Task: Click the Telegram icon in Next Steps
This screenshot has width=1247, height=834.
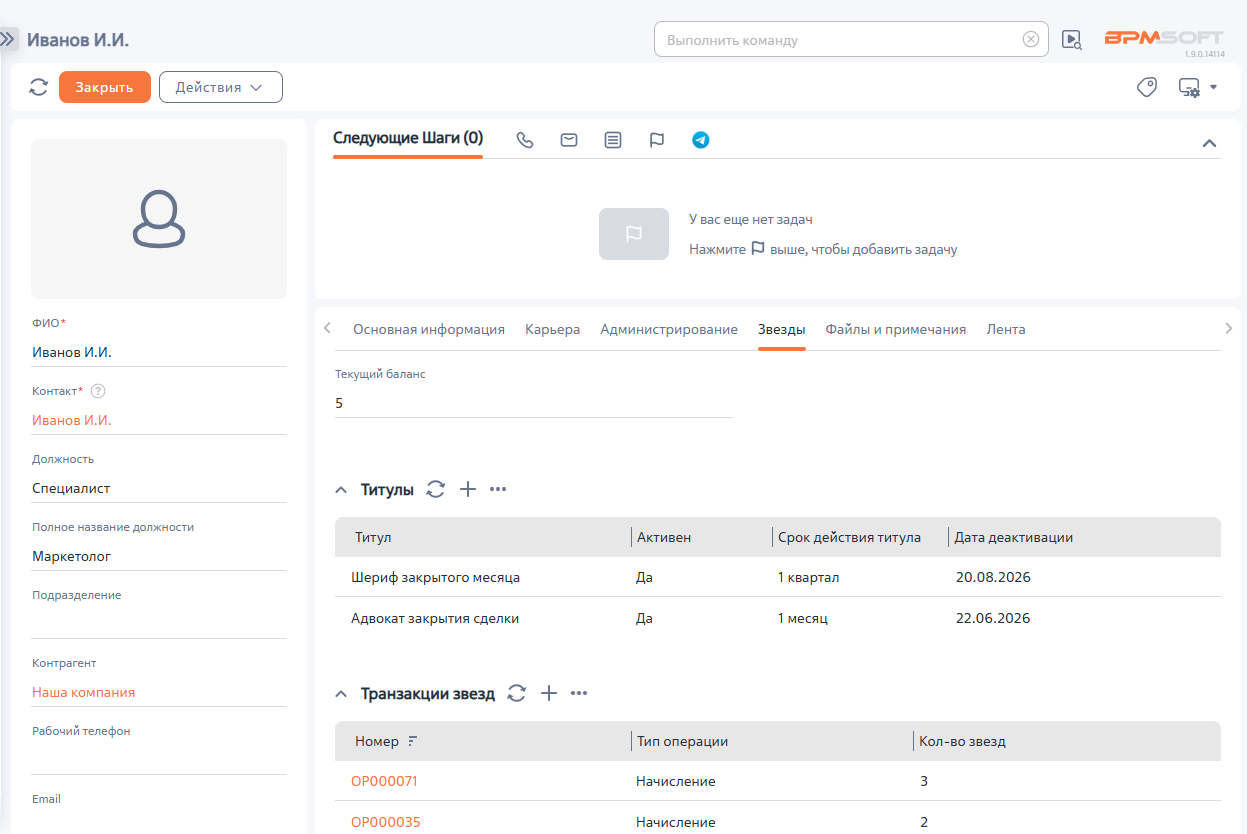Action: 701,140
